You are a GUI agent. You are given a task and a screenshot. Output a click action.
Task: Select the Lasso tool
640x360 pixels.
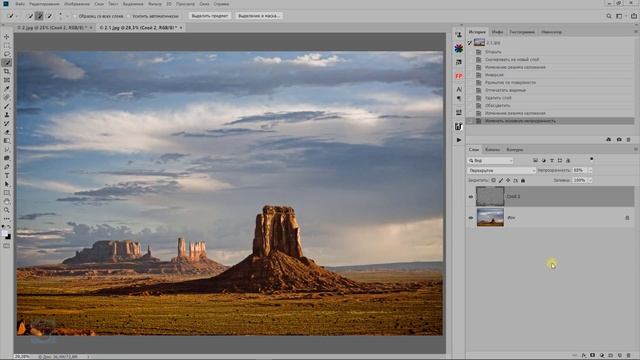(x=7, y=54)
